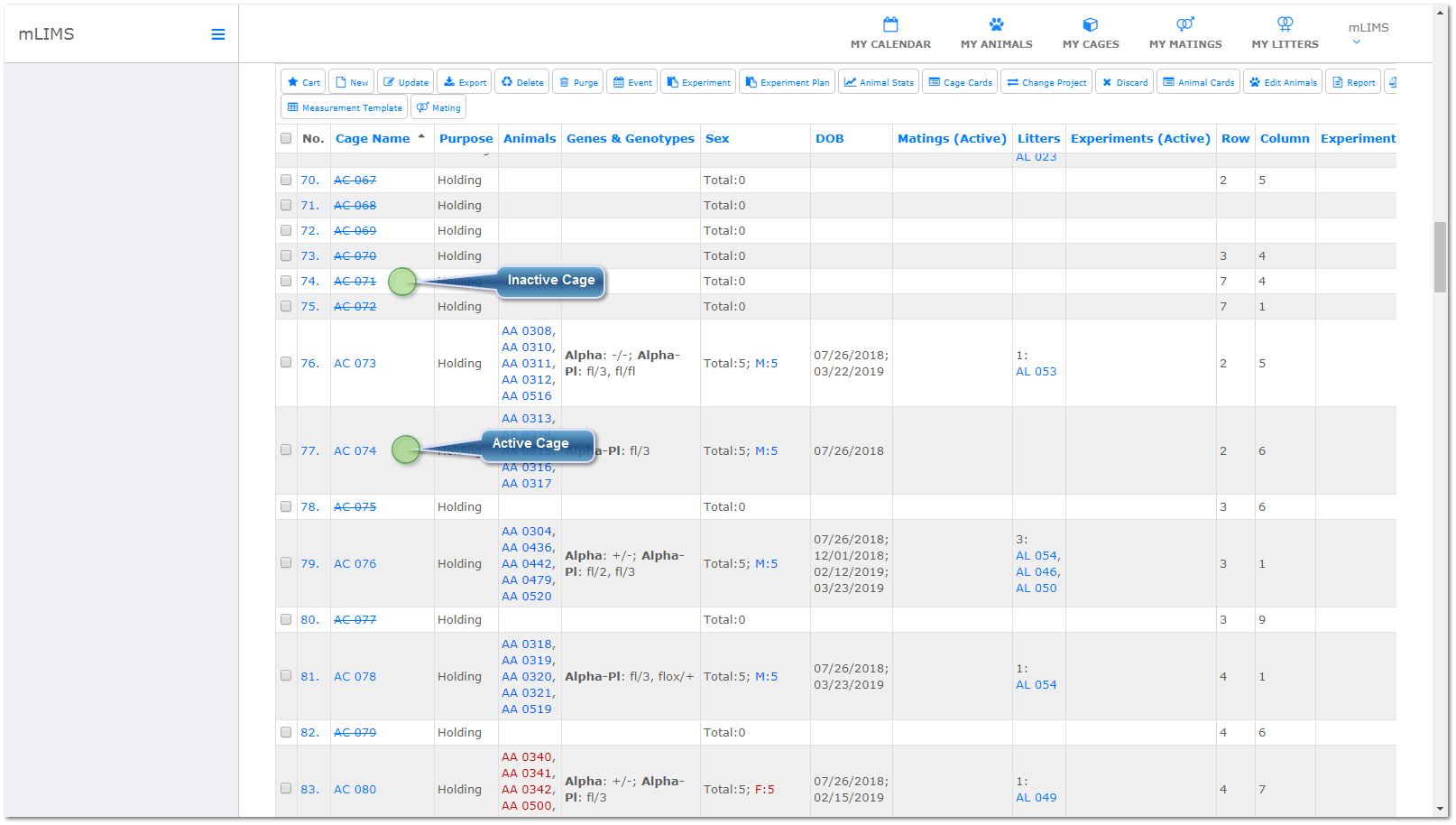Toggle the hamburger sidebar menu icon
The image size is (1456, 825).
coord(218,34)
